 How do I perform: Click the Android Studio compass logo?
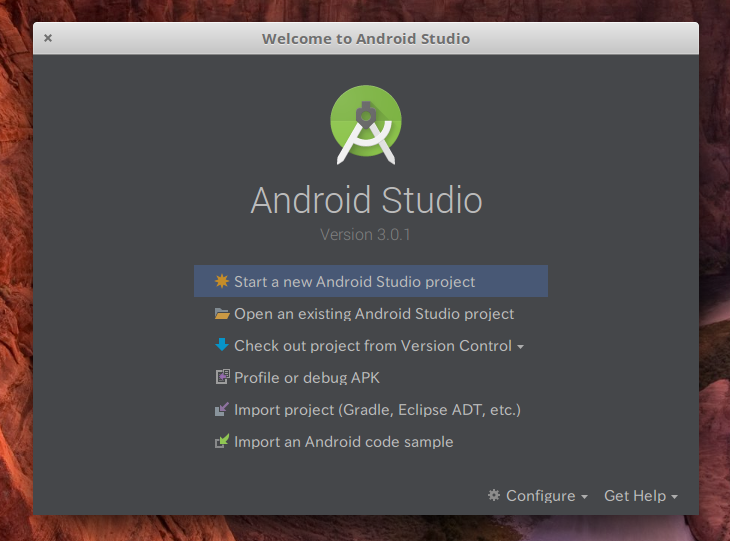tap(366, 125)
